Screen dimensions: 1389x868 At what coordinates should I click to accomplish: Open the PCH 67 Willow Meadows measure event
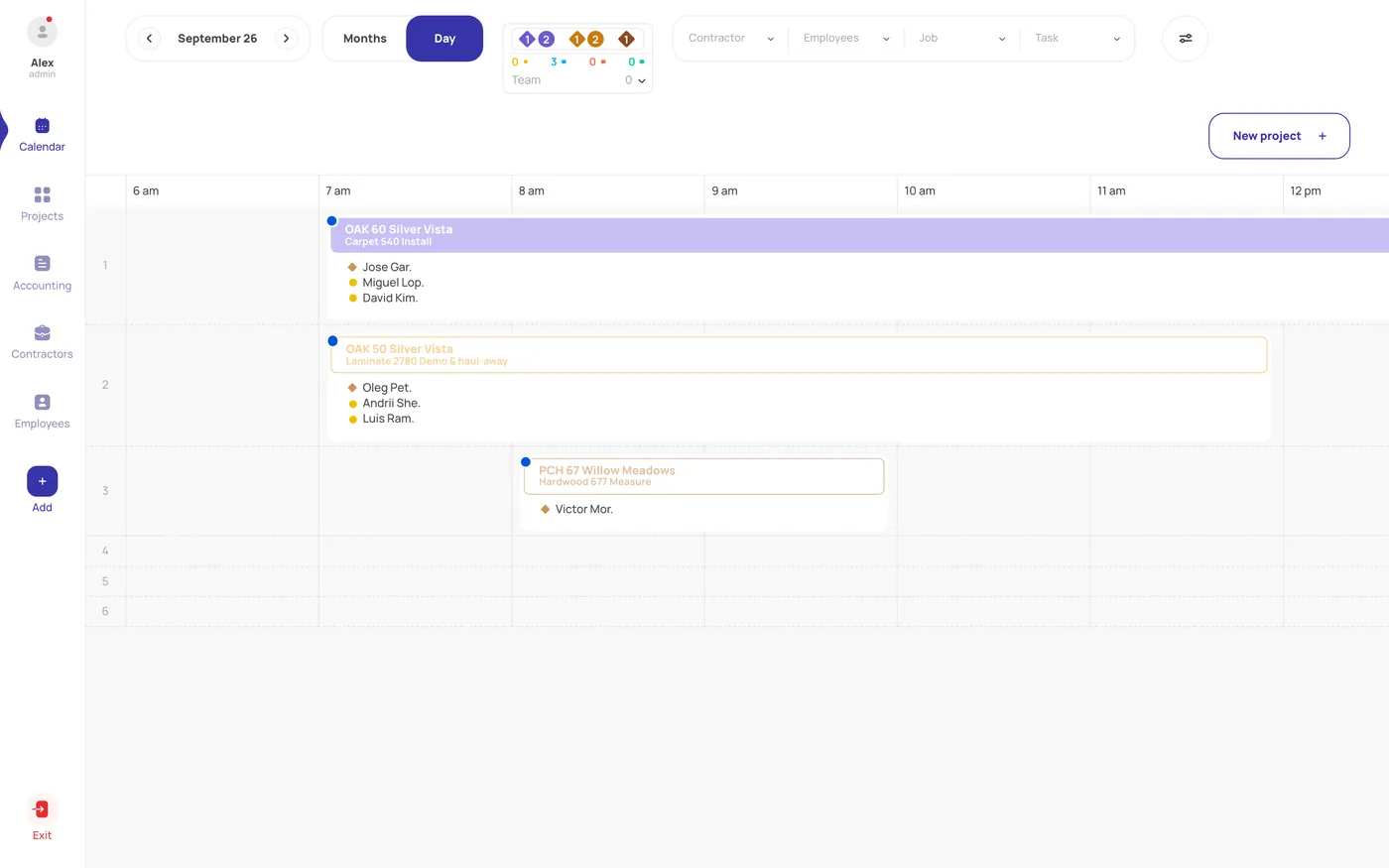[703, 476]
